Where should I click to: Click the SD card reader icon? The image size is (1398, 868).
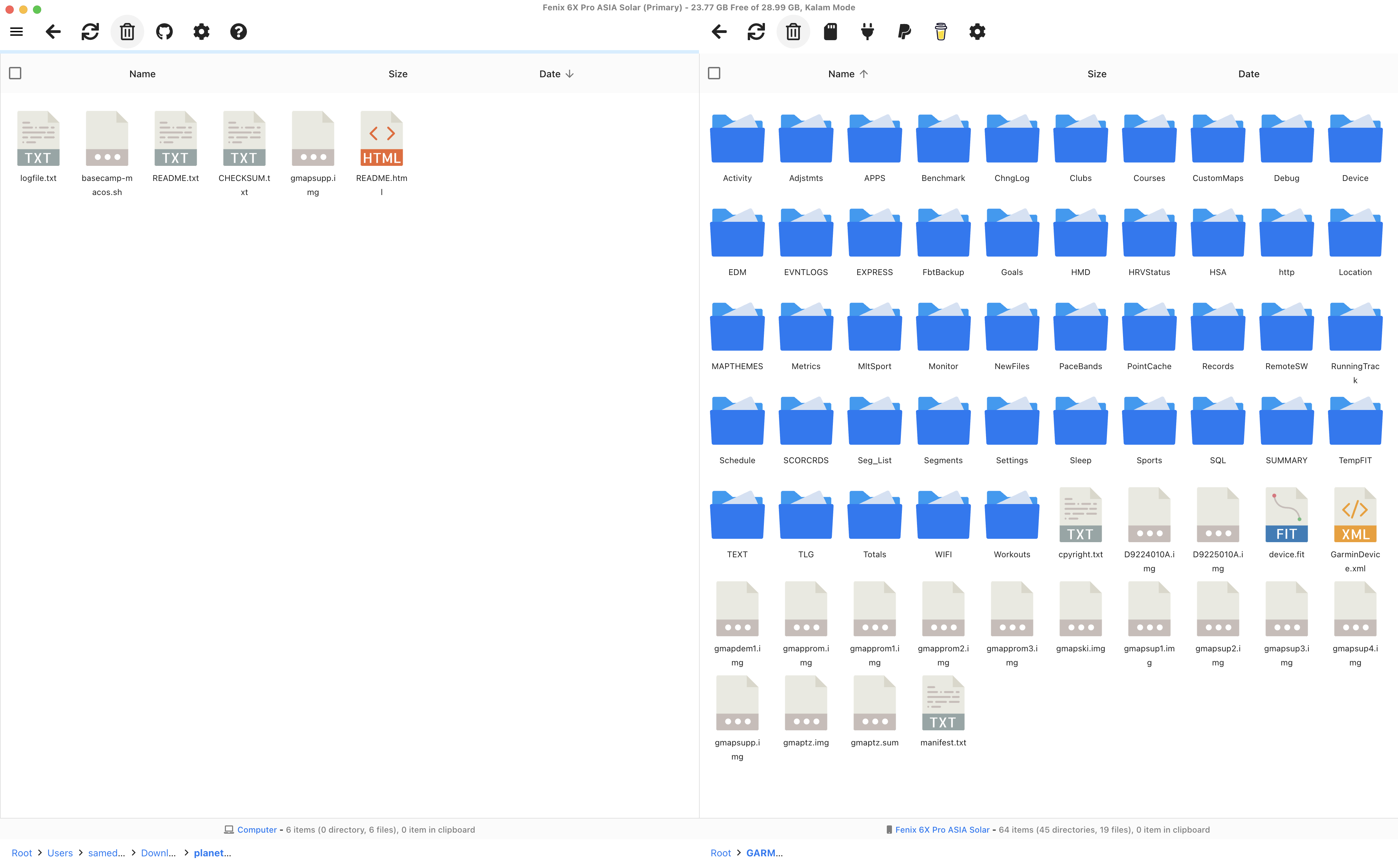point(830,32)
